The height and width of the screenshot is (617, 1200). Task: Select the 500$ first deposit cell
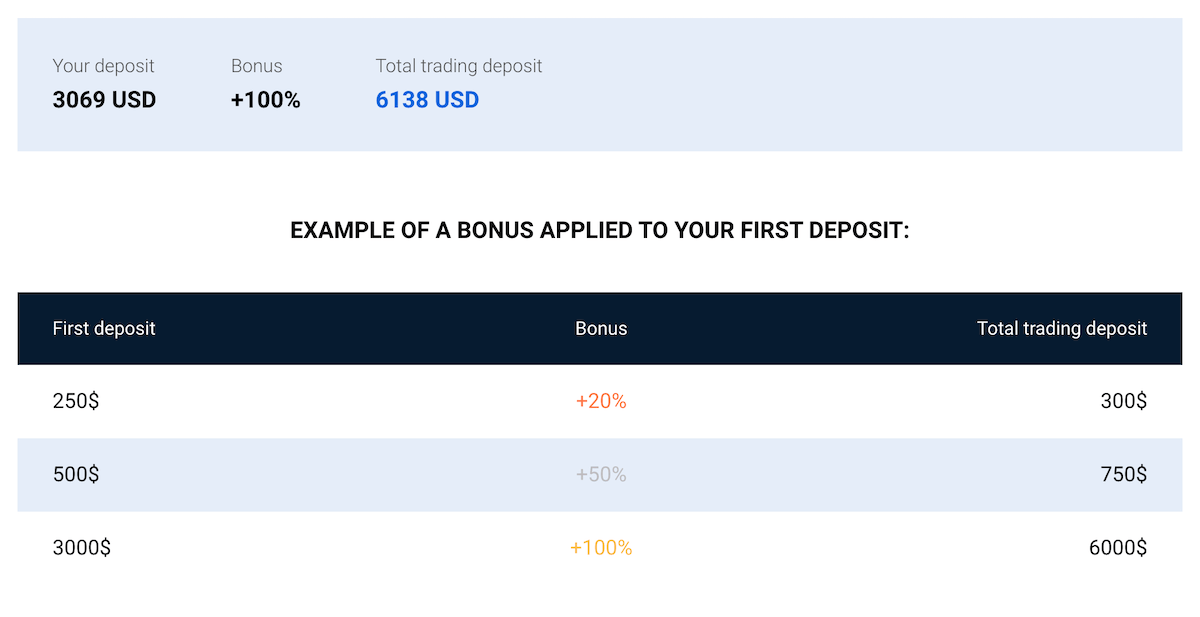click(76, 474)
